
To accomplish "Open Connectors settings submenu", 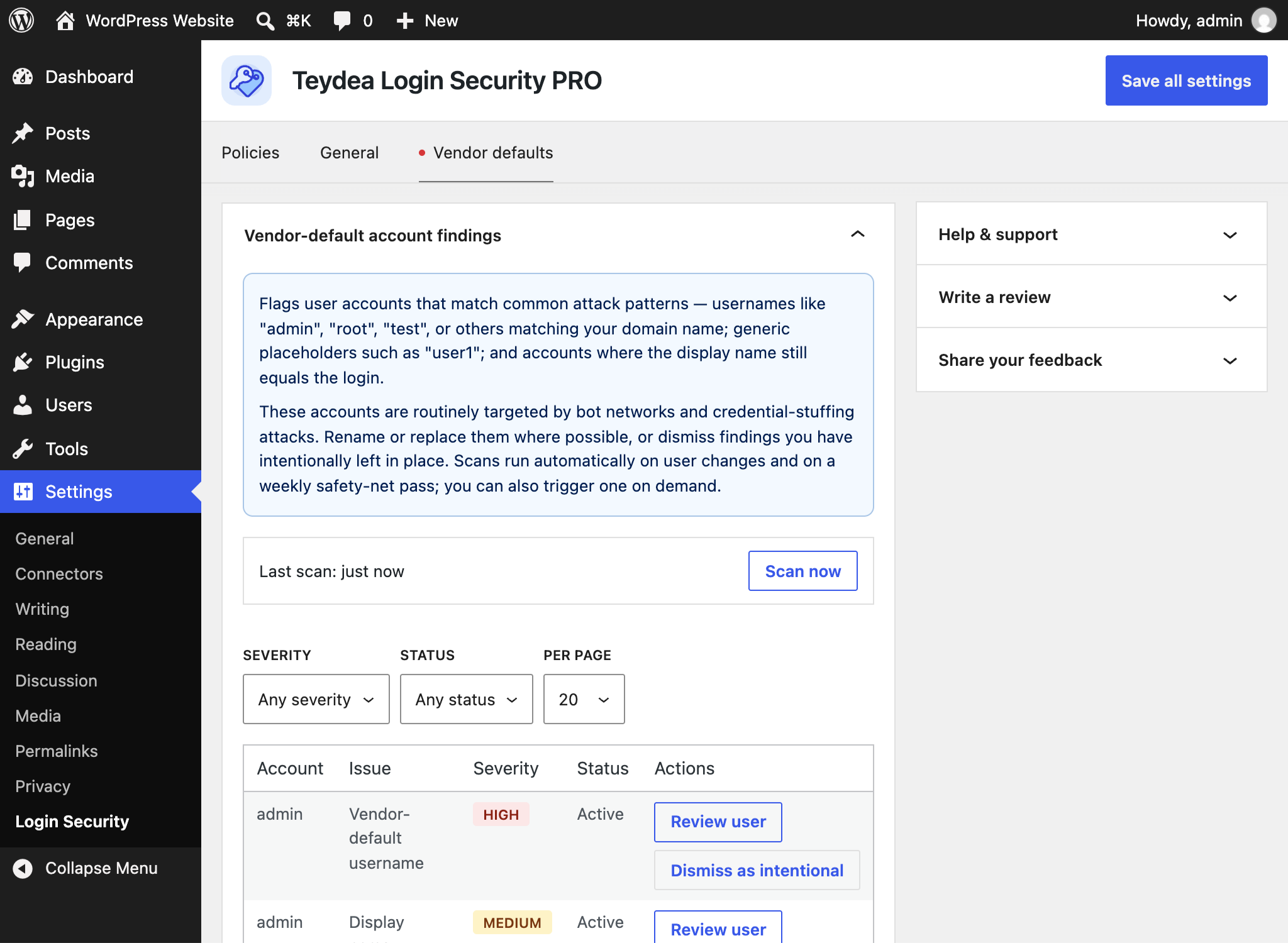I will (59, 574).
